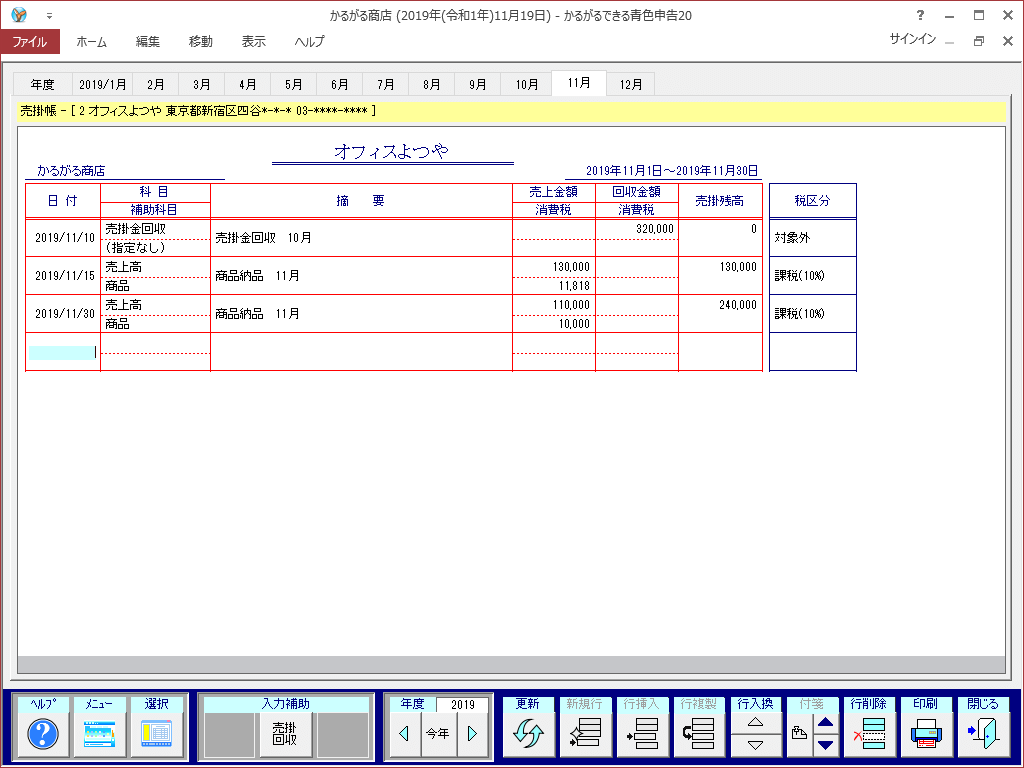Screen dimensions: 1024x768
Task: Click the title bar help question mark
Action: [x=920, y=15]
